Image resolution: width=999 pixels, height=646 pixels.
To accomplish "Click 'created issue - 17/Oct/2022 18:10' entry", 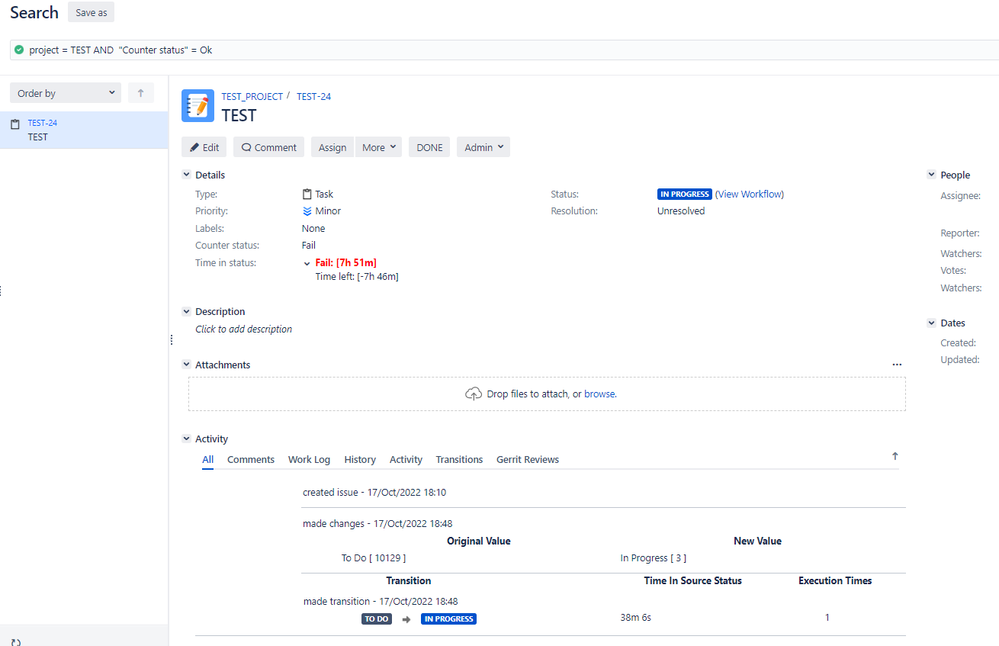I will [x=375, y=492].
